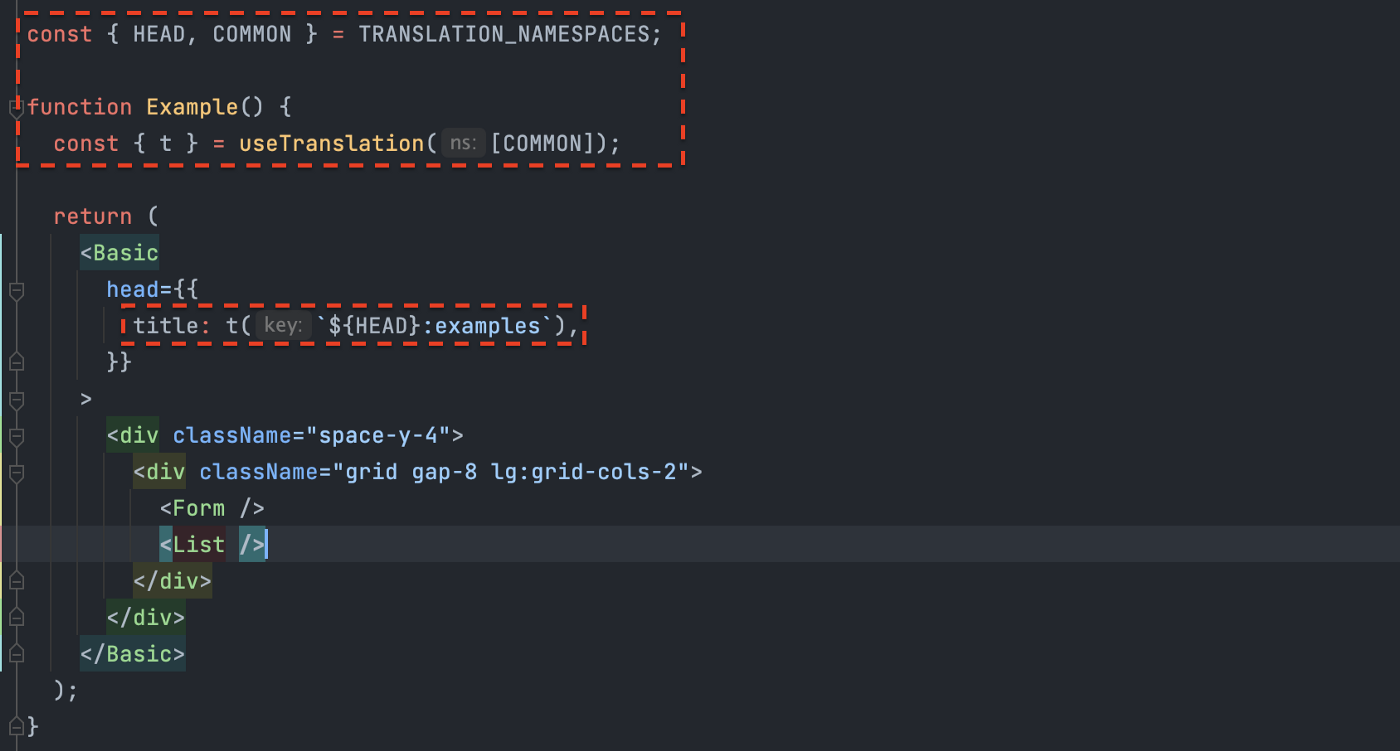Viewport: 1400px width, 751px height.
Task: Click the yellow gutter marker near the grid div
Action: click(3, 478)
